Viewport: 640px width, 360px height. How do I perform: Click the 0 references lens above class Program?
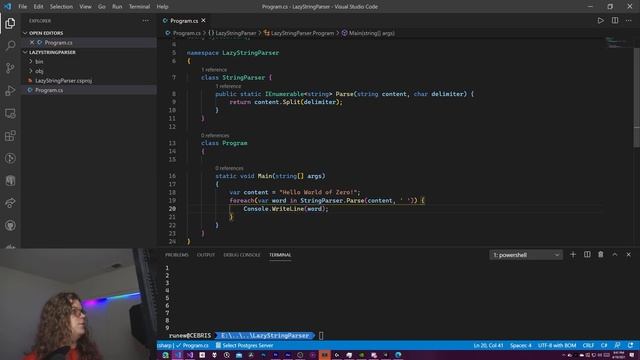point(215,136)
